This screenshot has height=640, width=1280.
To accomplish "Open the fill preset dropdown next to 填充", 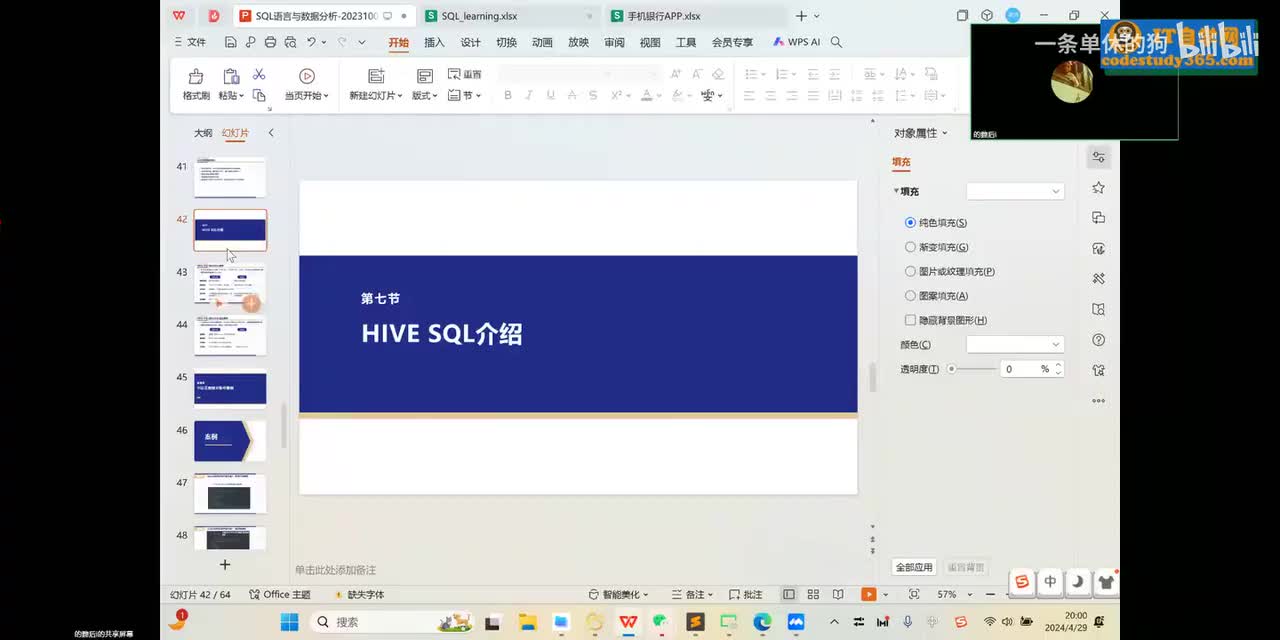I will click(x=1015, y=191).
